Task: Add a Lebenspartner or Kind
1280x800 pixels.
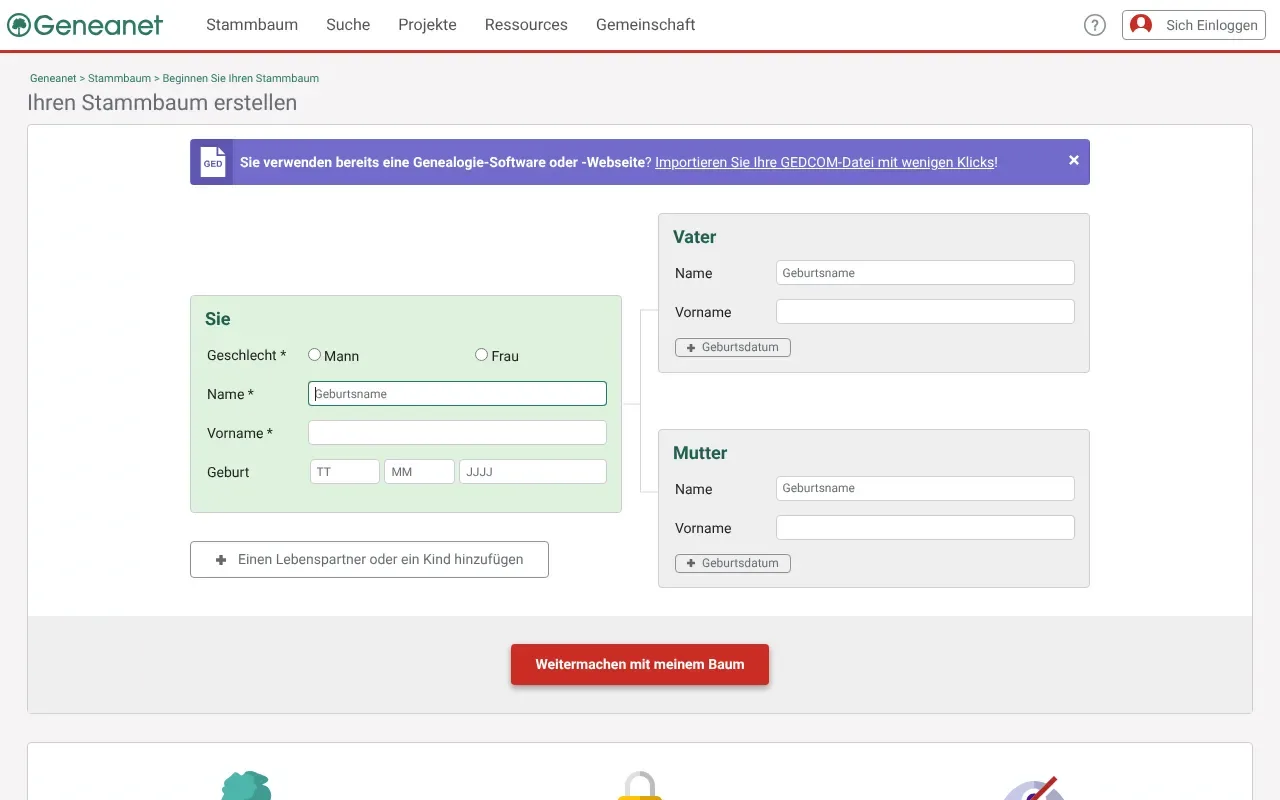Action: coord(369,560)
